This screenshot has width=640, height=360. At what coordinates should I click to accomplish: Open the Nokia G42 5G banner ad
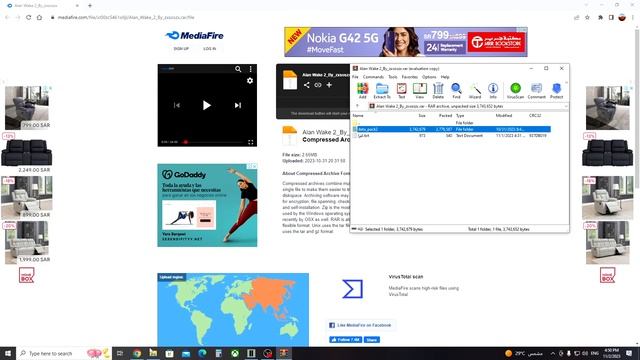click(x=406, y=42)
